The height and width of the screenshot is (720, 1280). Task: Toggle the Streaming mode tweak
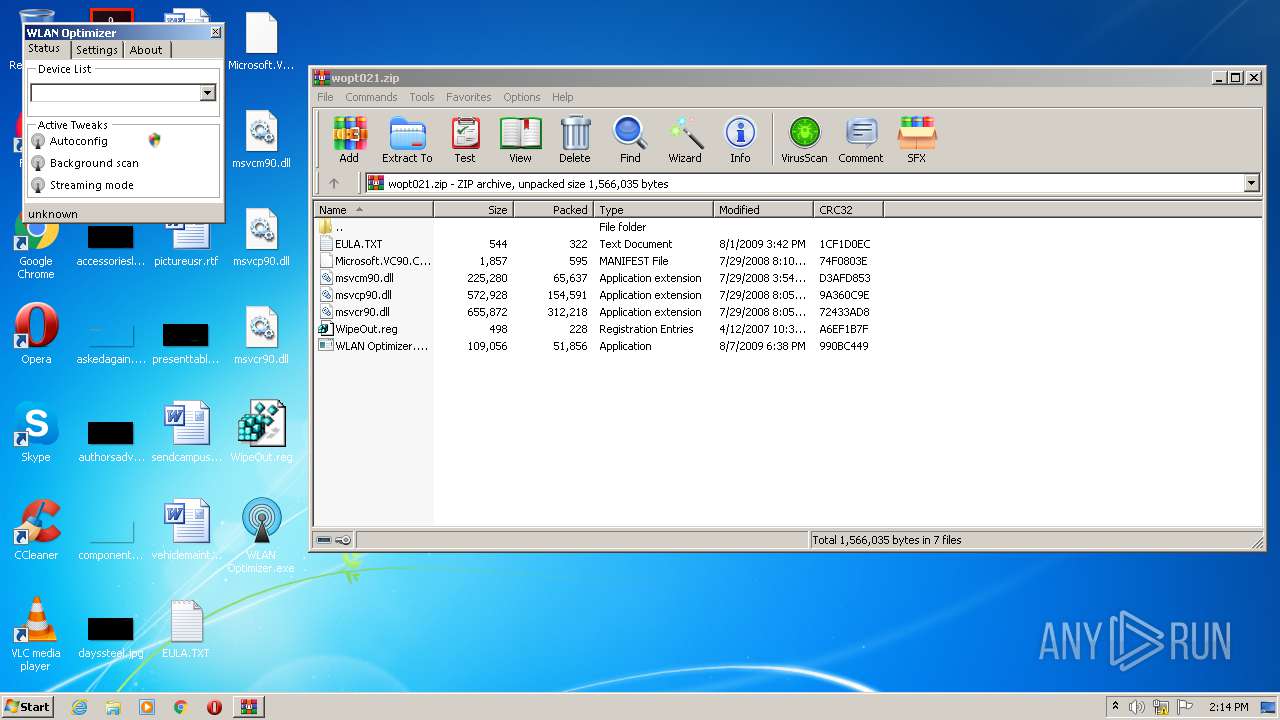tap(38, 186)
